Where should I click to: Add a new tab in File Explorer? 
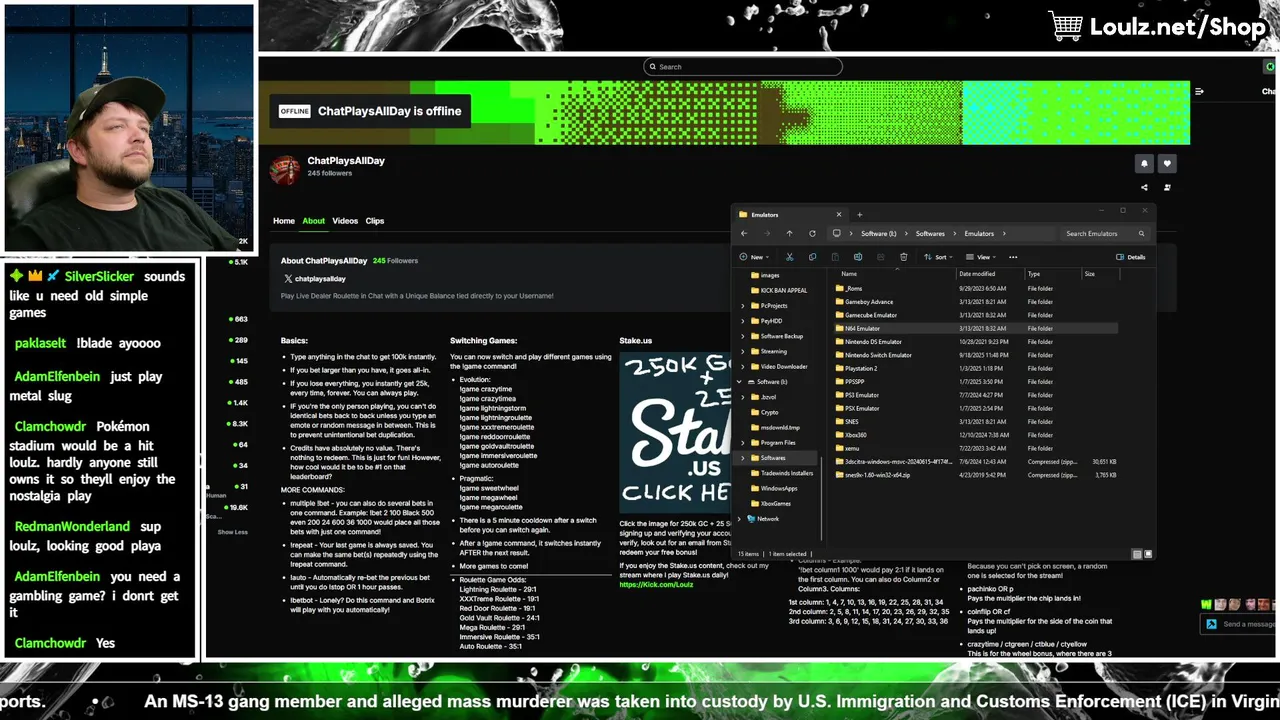coord(859,214)
